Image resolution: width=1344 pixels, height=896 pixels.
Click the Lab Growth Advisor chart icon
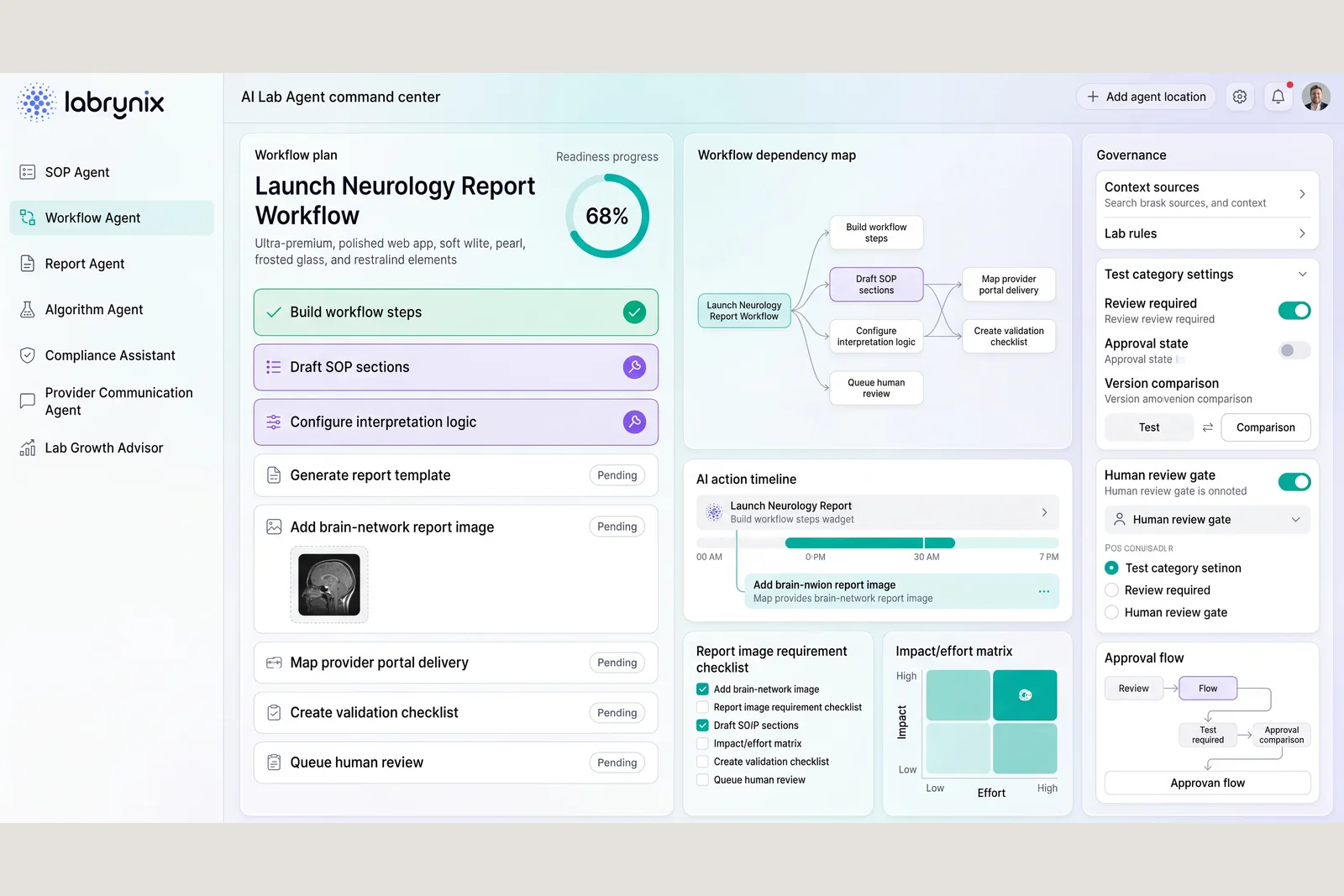coord(28,448)
